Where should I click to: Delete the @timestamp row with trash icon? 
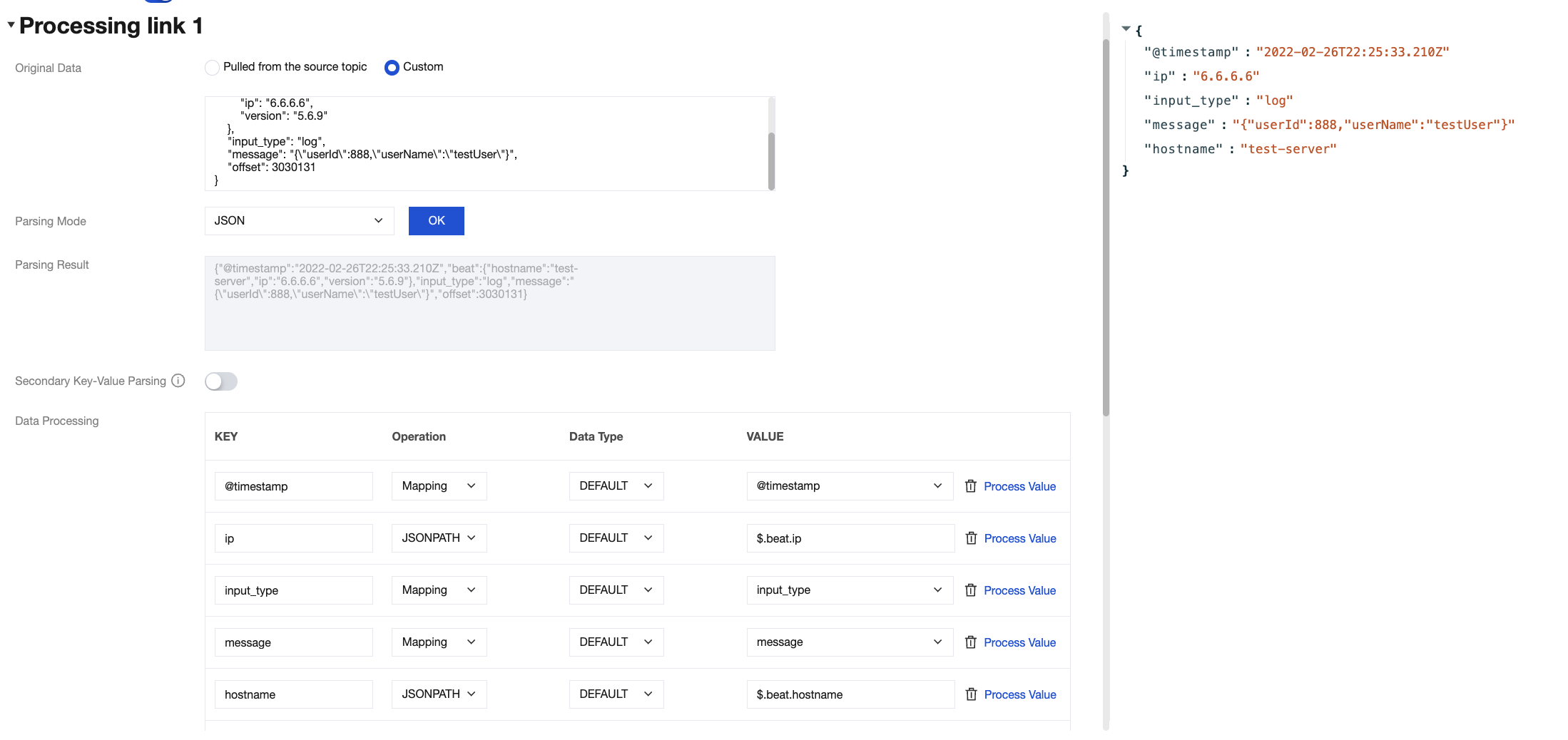pos(970,486)
